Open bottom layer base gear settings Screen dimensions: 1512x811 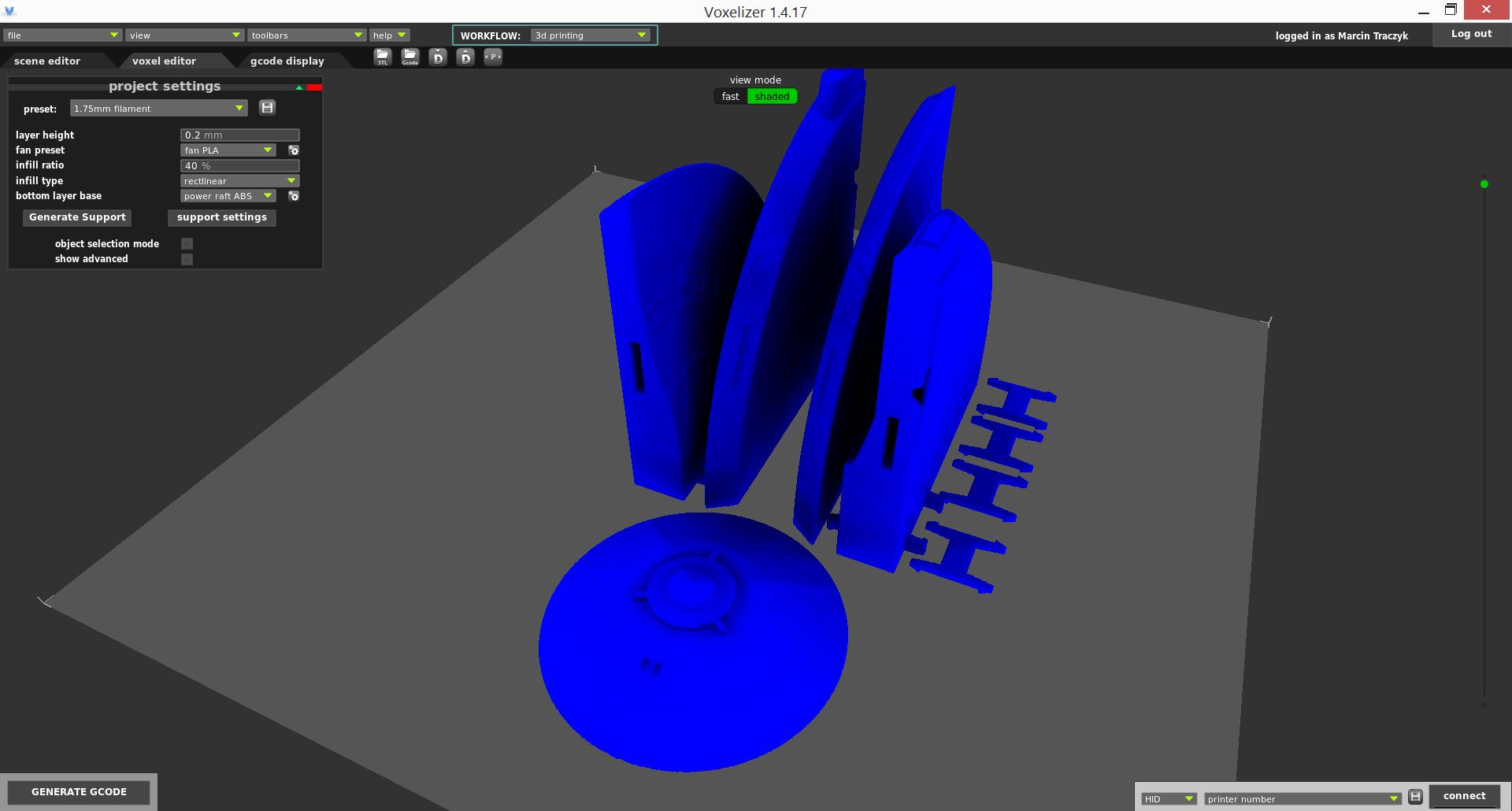(x=294, y=196)
